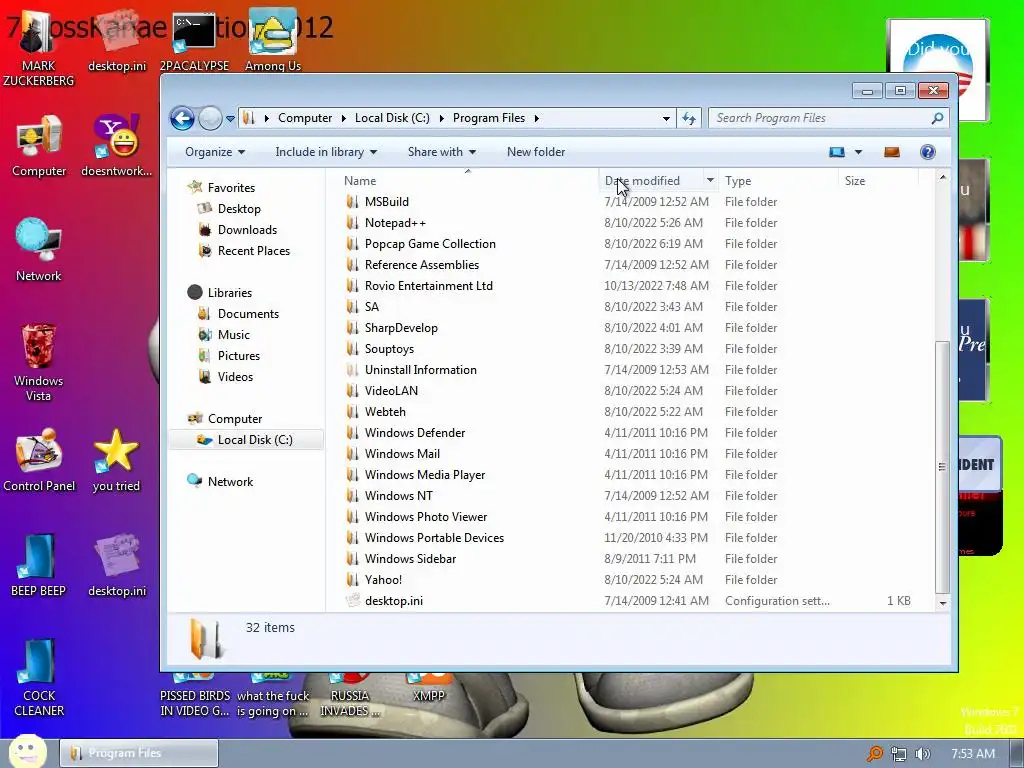Open the Organize menu
The height and width of the screenshot is (768, 1024).
click(215, 152)
